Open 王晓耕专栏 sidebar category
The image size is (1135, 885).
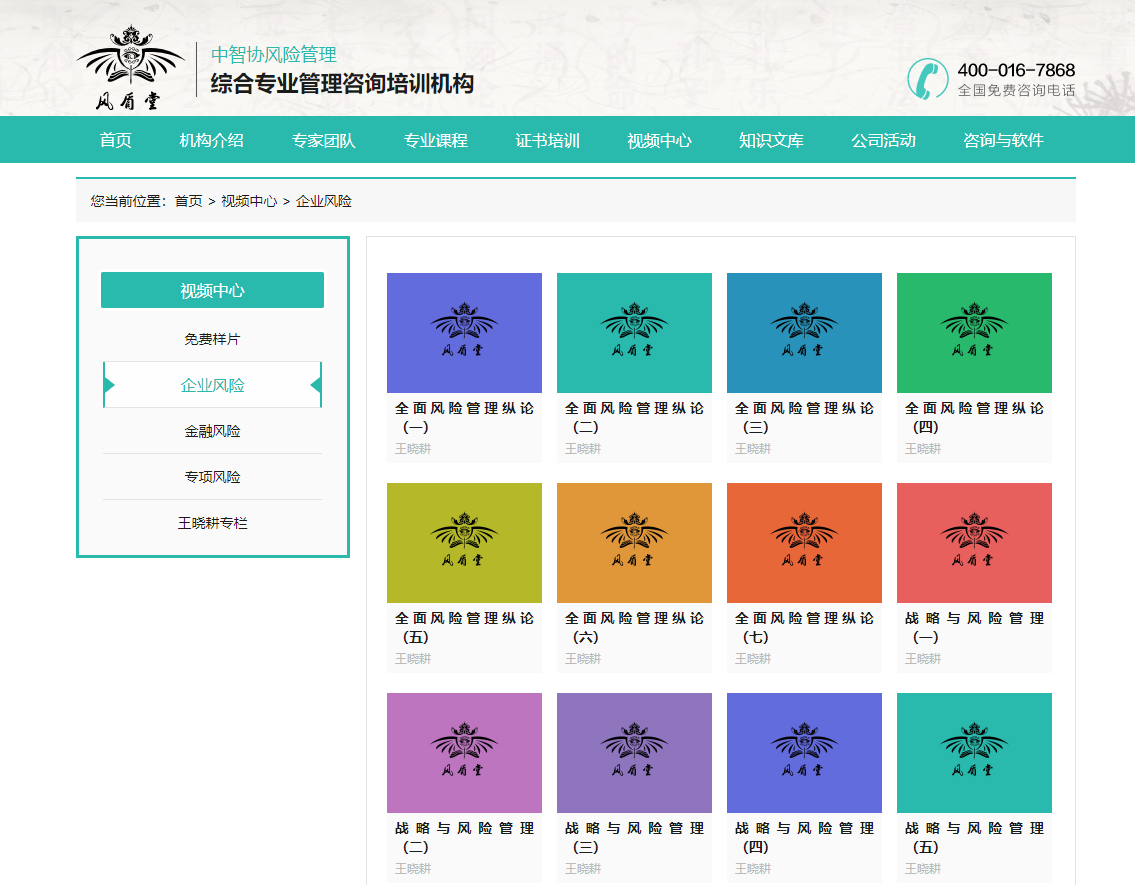tap(212, 522)
